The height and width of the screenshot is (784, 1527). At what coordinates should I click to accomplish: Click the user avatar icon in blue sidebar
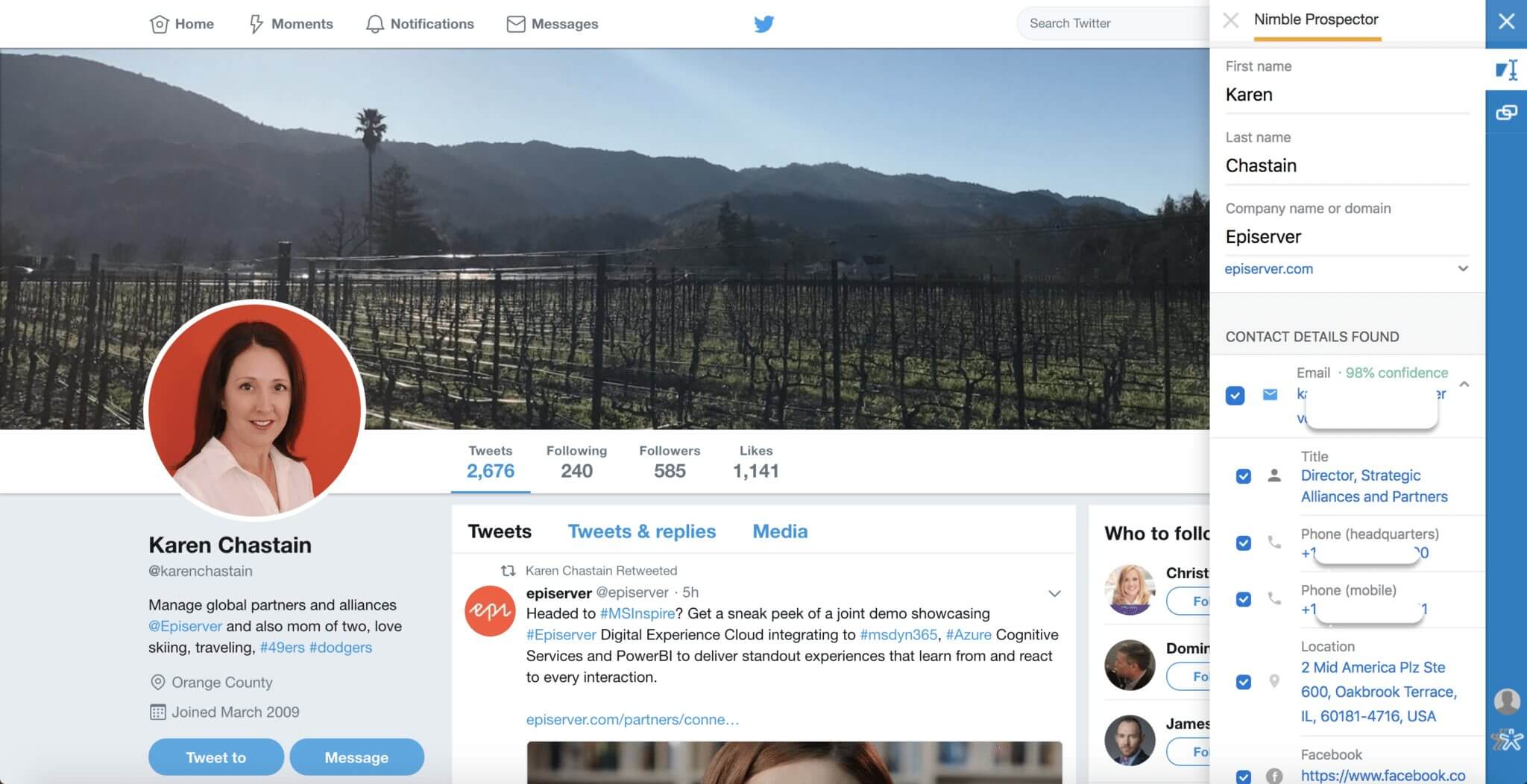[x=1507, y=701]
